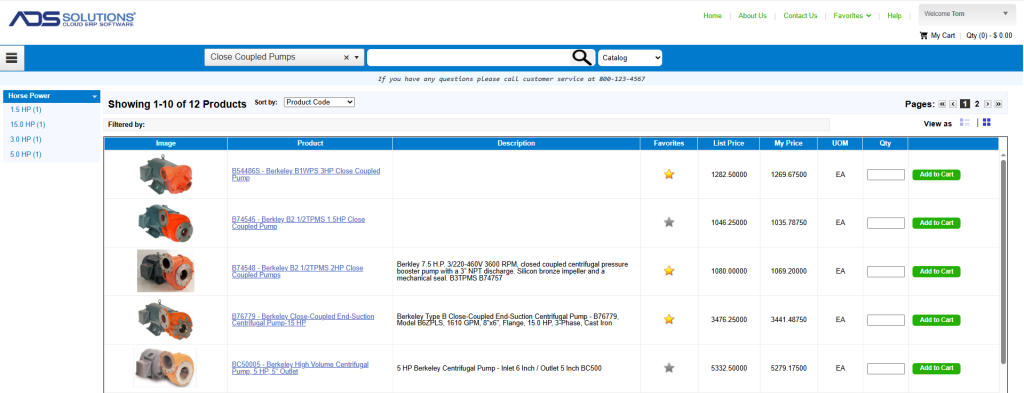The width and height of the screenshot is (1024, 393).
Task: Open B74548 Berkeley 2HP pumps link
Action: [297, 272]
